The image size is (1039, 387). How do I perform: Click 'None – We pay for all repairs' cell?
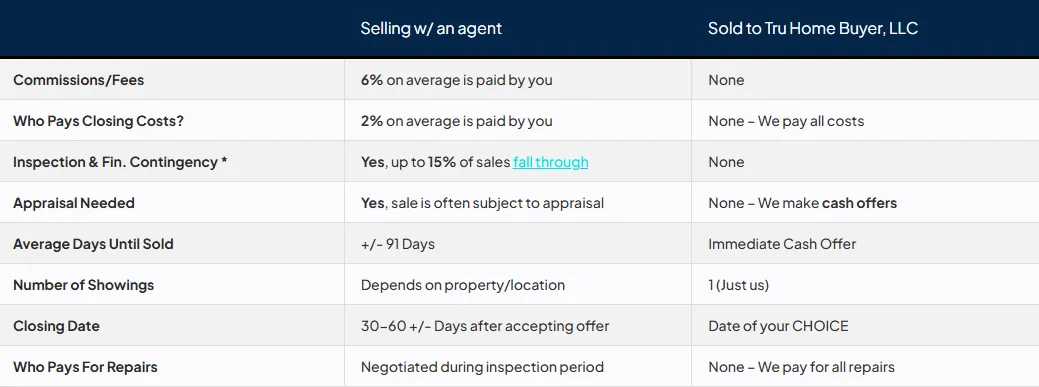tap(801, 367)
